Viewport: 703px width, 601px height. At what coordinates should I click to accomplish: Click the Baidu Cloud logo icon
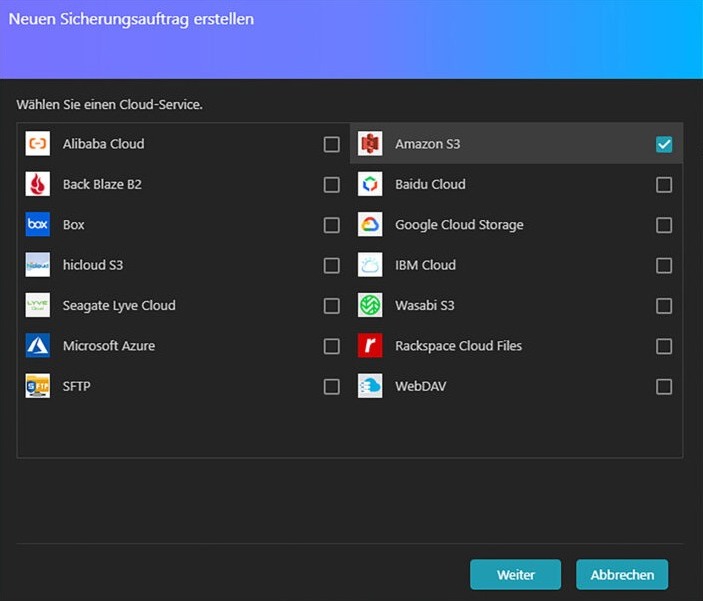[370, 184]
